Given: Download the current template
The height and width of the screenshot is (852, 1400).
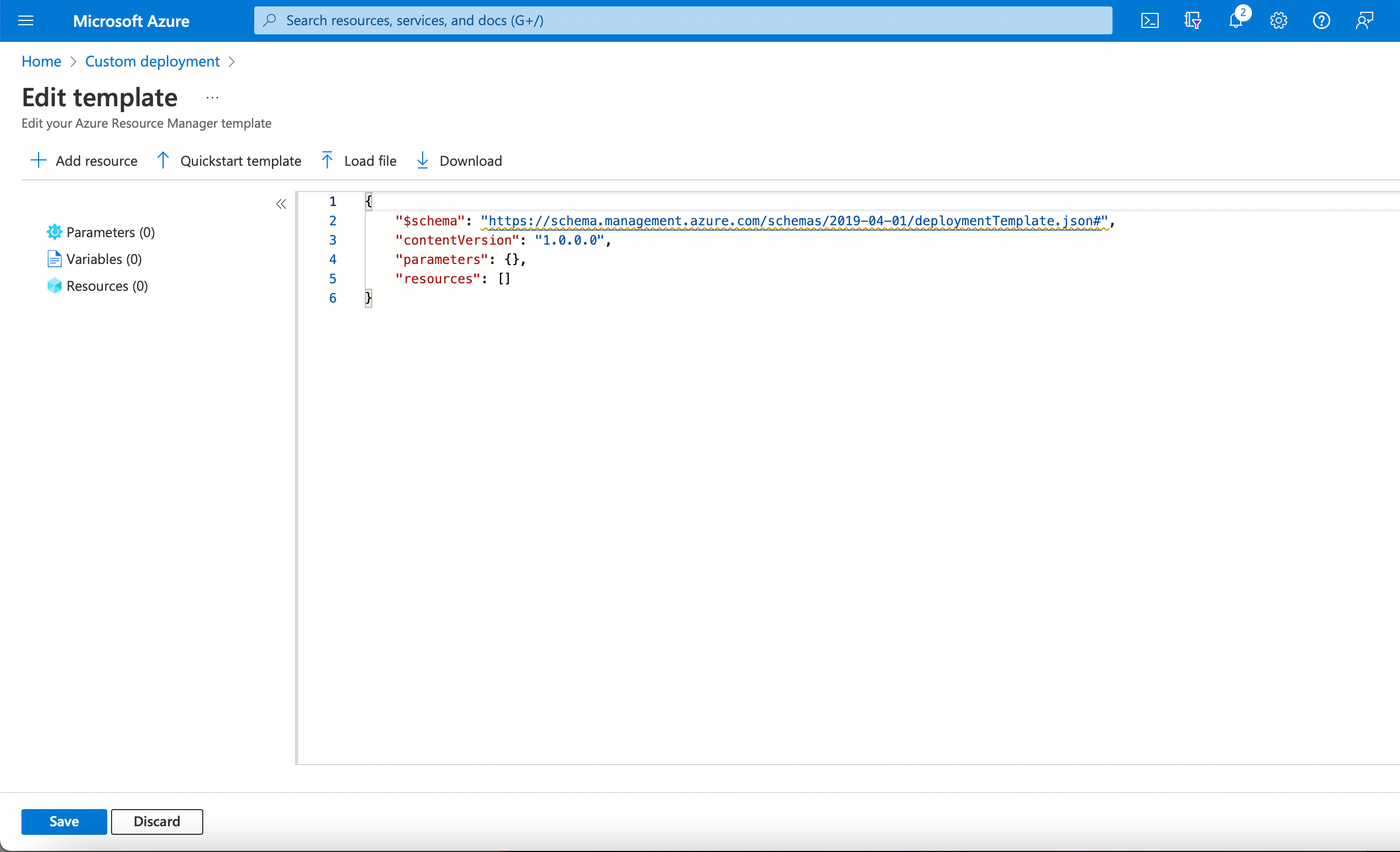Looking at the screenshot, I should tap(459, 161).
